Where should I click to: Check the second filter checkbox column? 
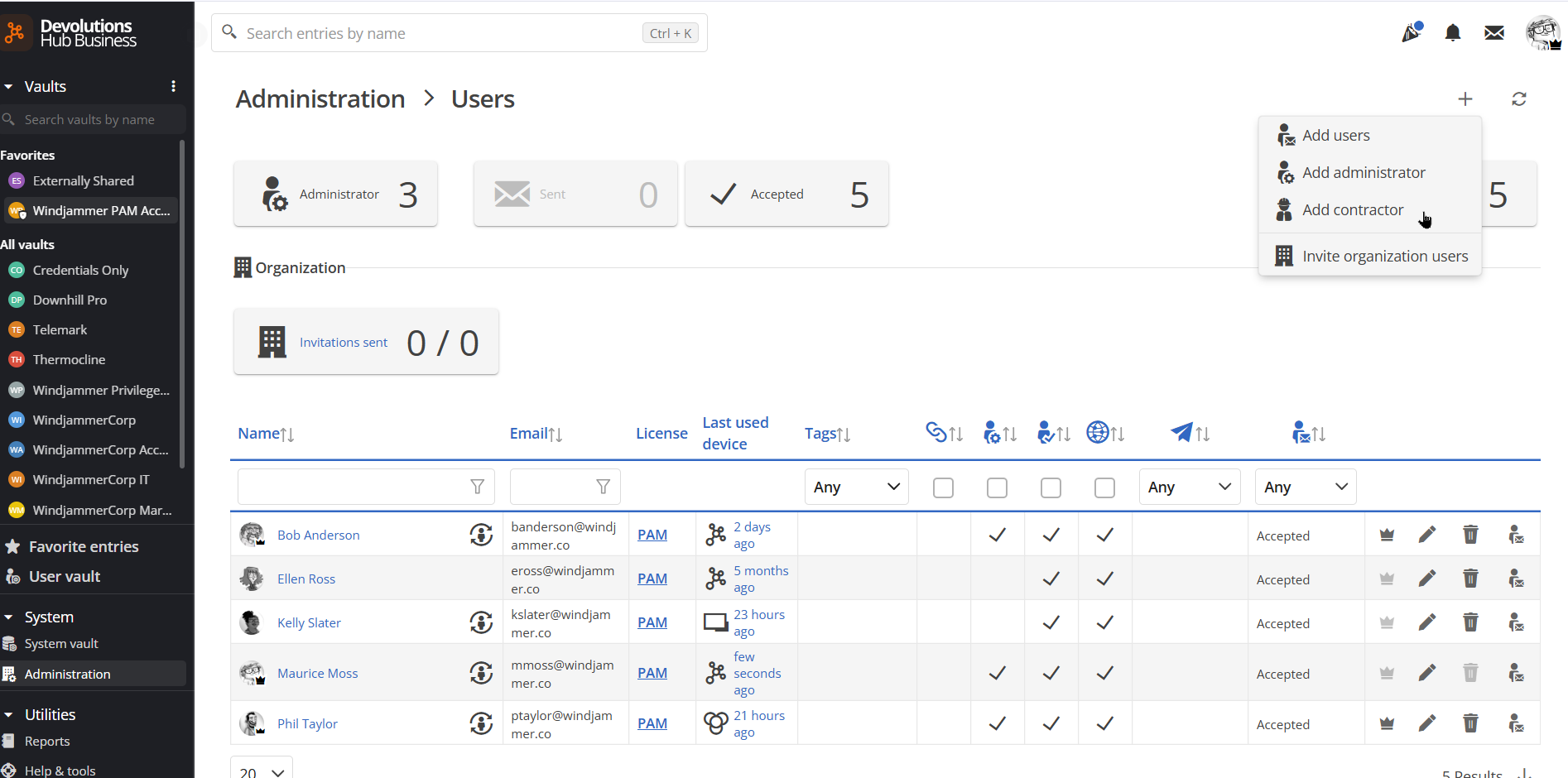pyautogui.click(x=997, y=487)
